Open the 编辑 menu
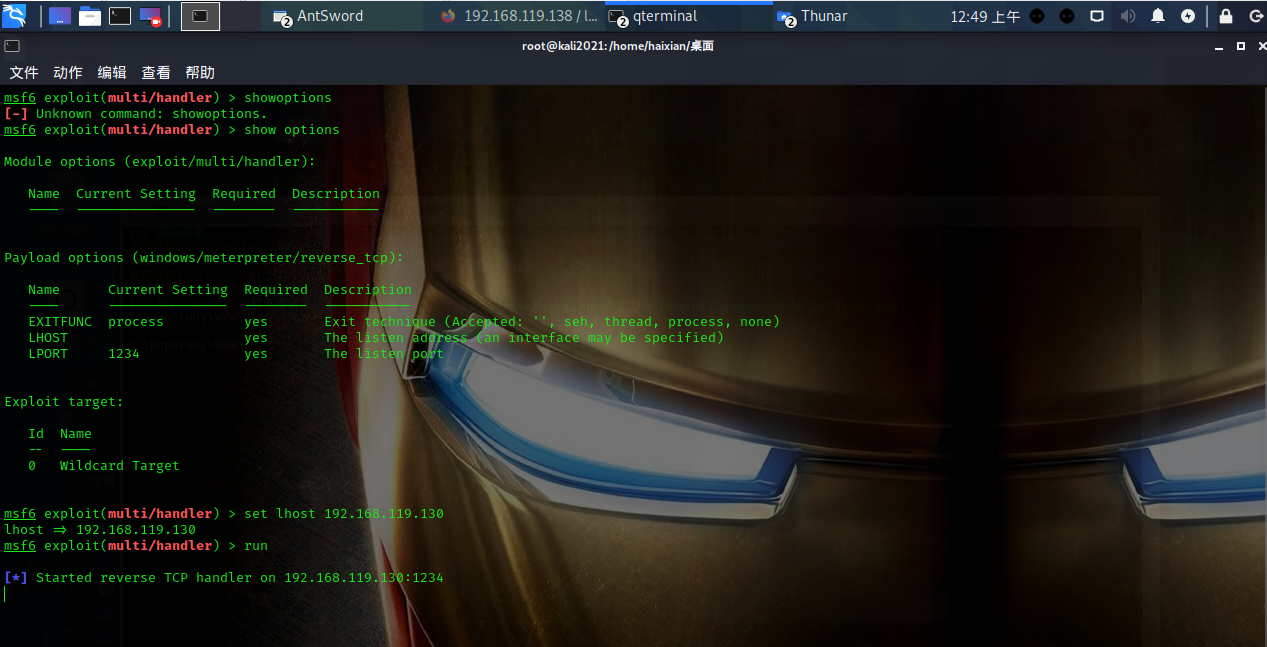Viewport: 1267px width, 647px height. click(x=112, y=72)
